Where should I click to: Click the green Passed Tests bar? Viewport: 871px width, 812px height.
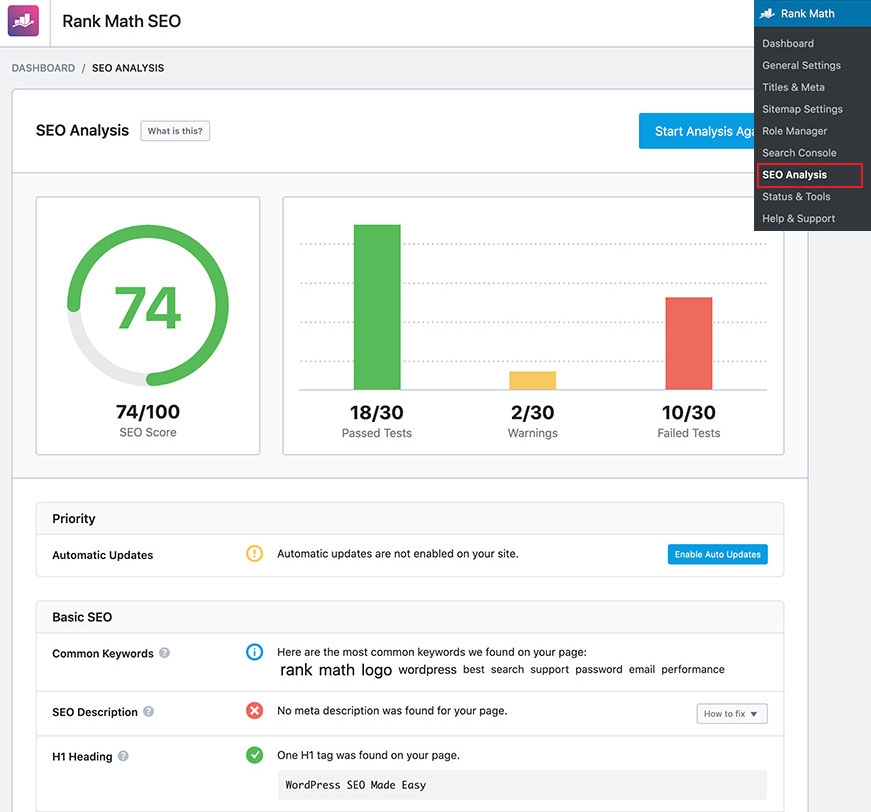click(x=377, y=307)
